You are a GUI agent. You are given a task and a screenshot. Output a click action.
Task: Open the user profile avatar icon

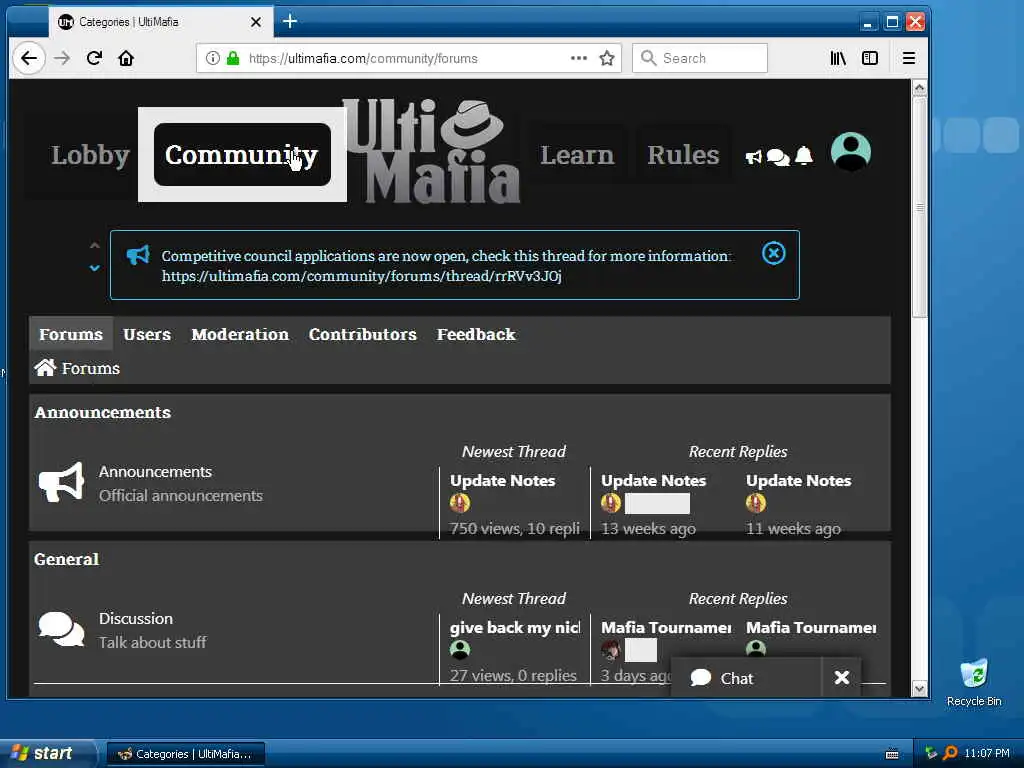(x=850, y=152)
